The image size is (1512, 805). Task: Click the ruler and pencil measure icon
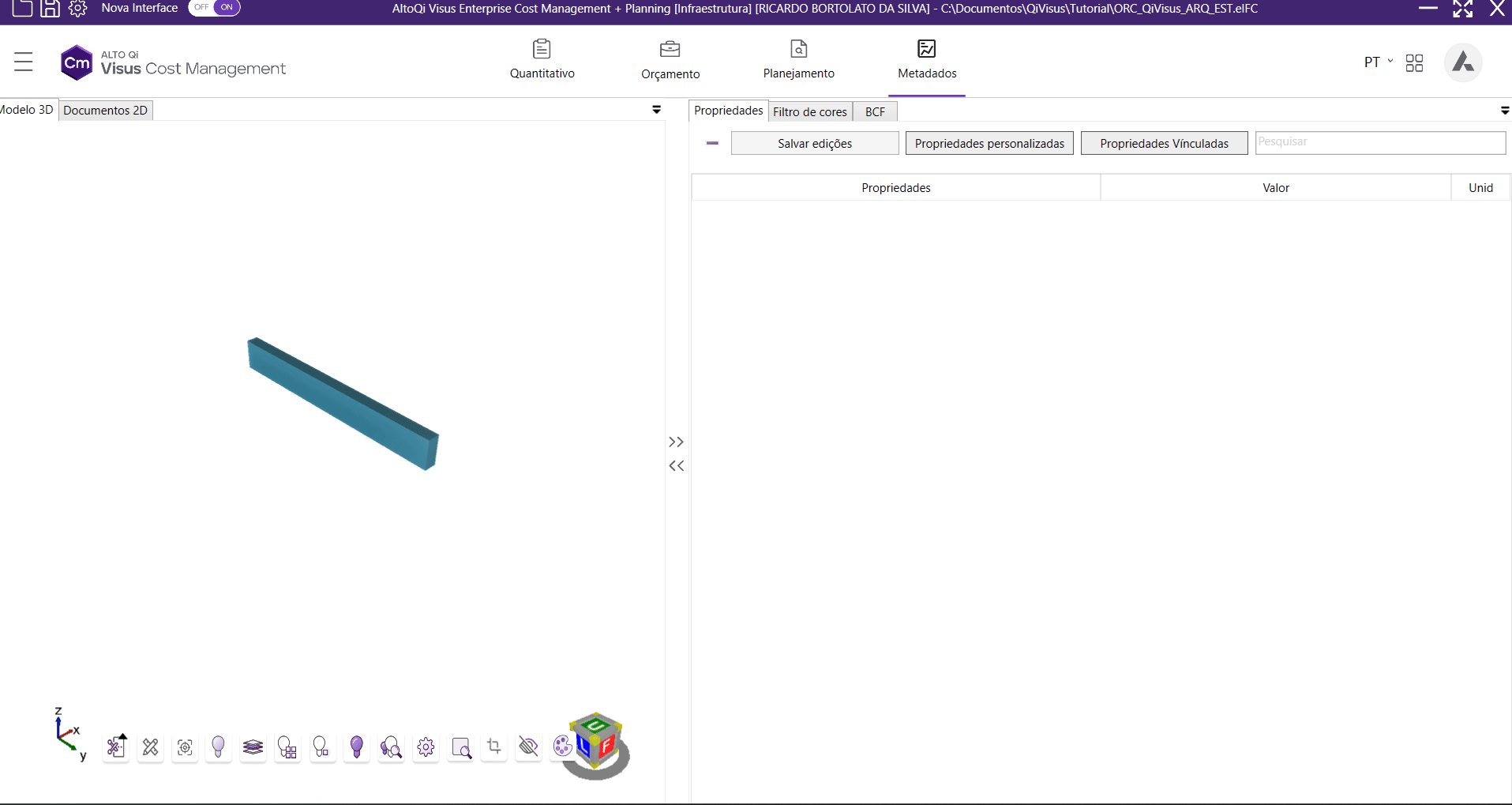(150, 747)
